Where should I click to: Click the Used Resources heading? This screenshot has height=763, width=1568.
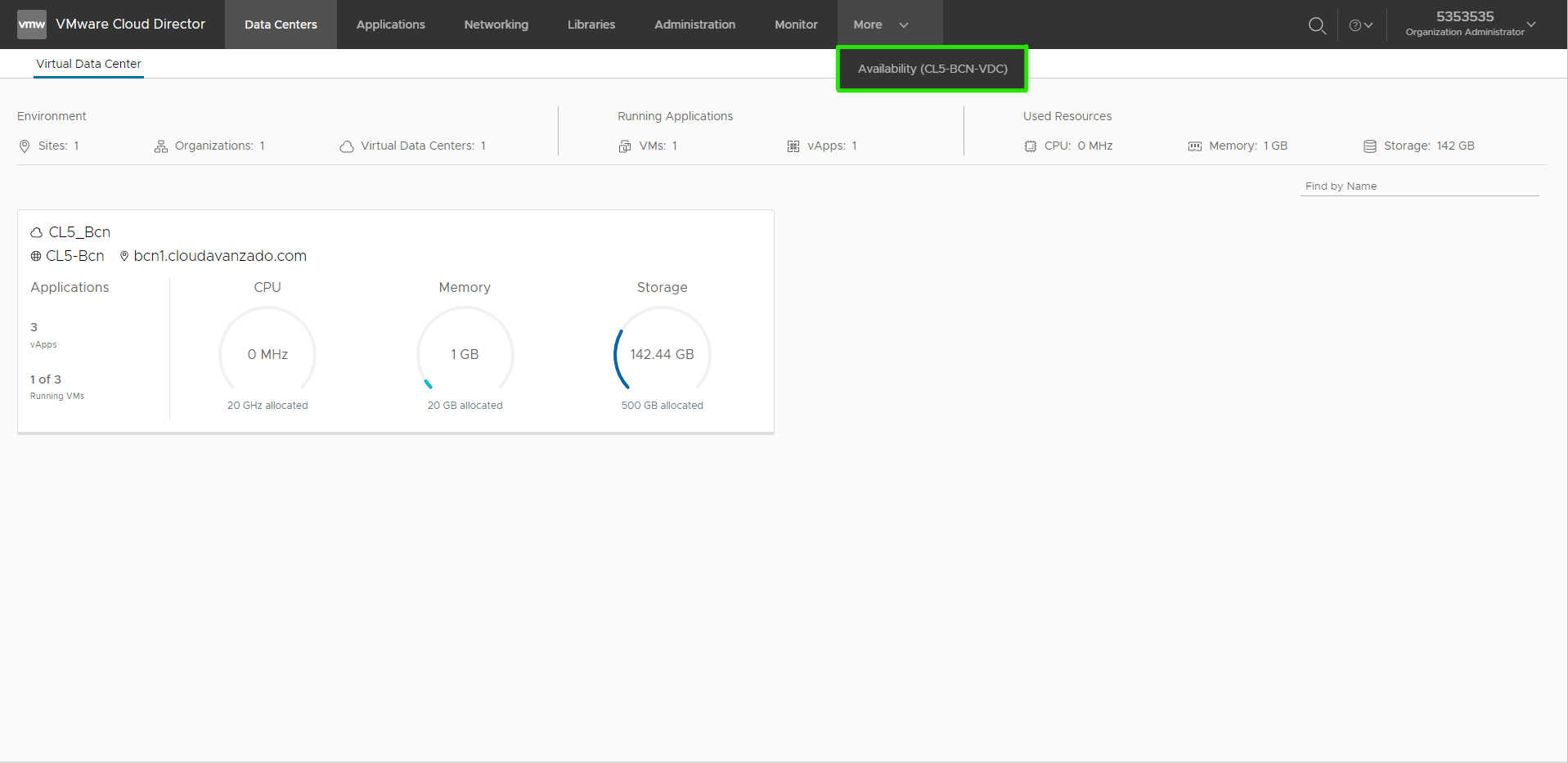pos(1067,116)
